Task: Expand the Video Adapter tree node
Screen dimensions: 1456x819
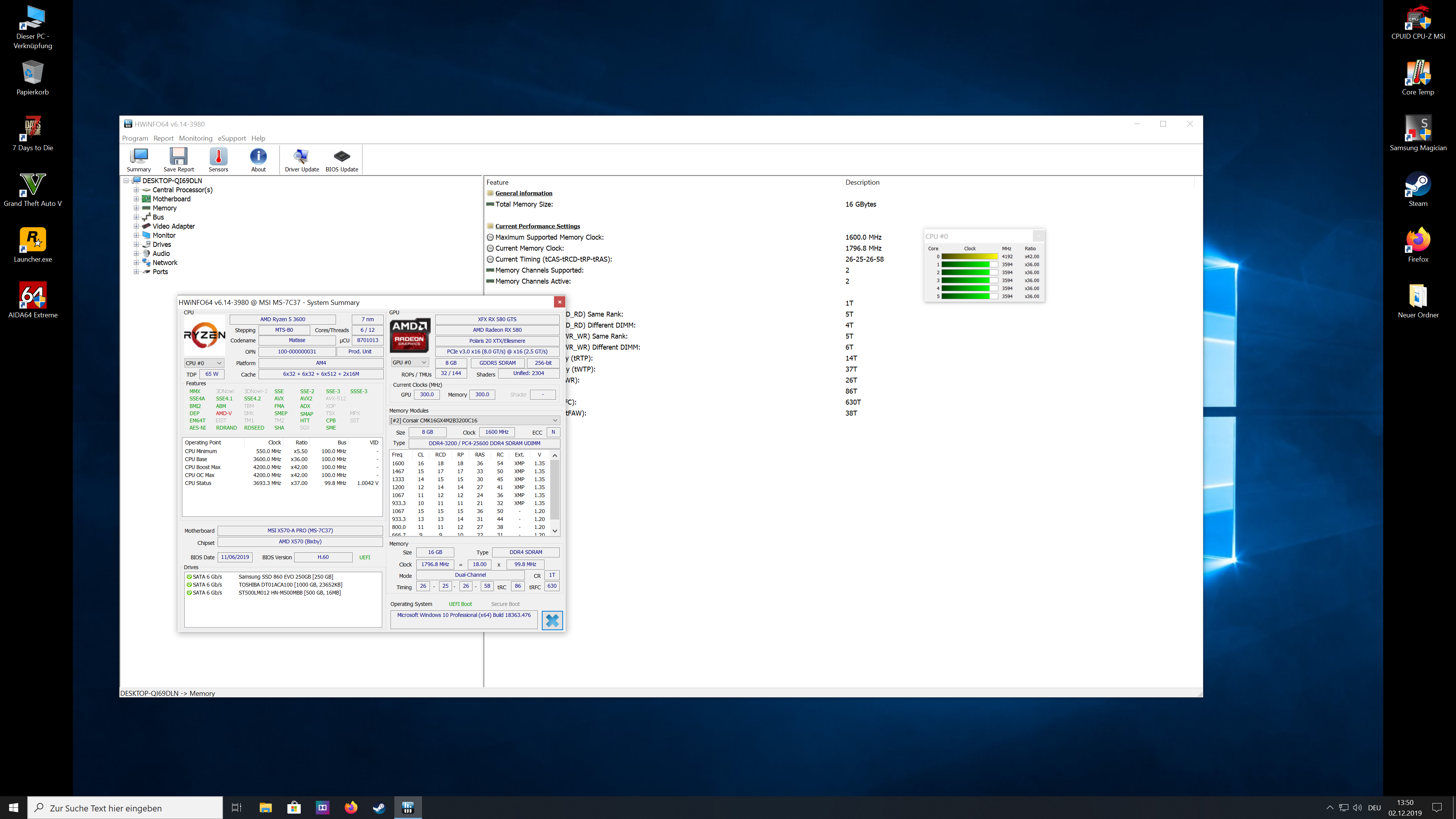Action: point(136,226)
